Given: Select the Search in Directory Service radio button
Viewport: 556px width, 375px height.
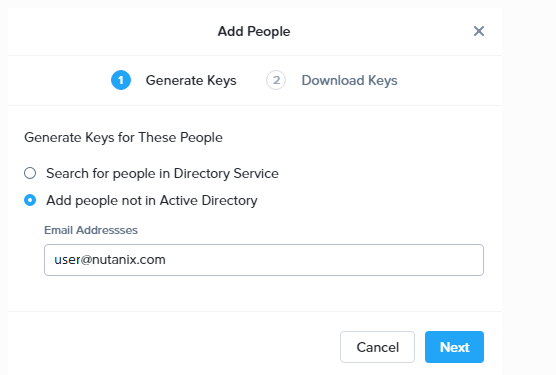Looking at the screenshot, I should pos(30,173).
